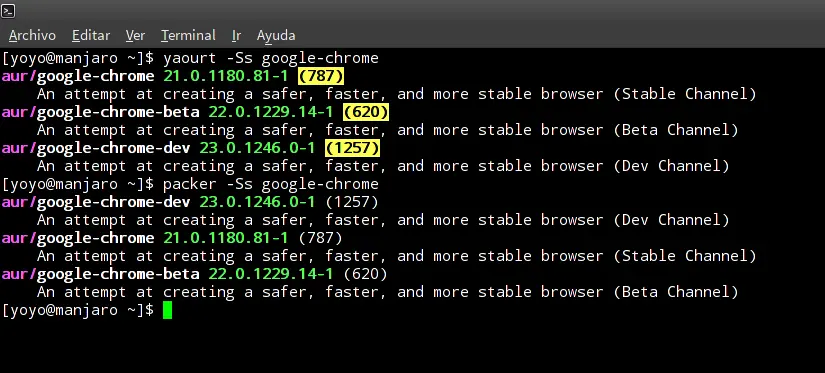
Task: Click the first '(Stable Channel)' description text
Action: 685,94
